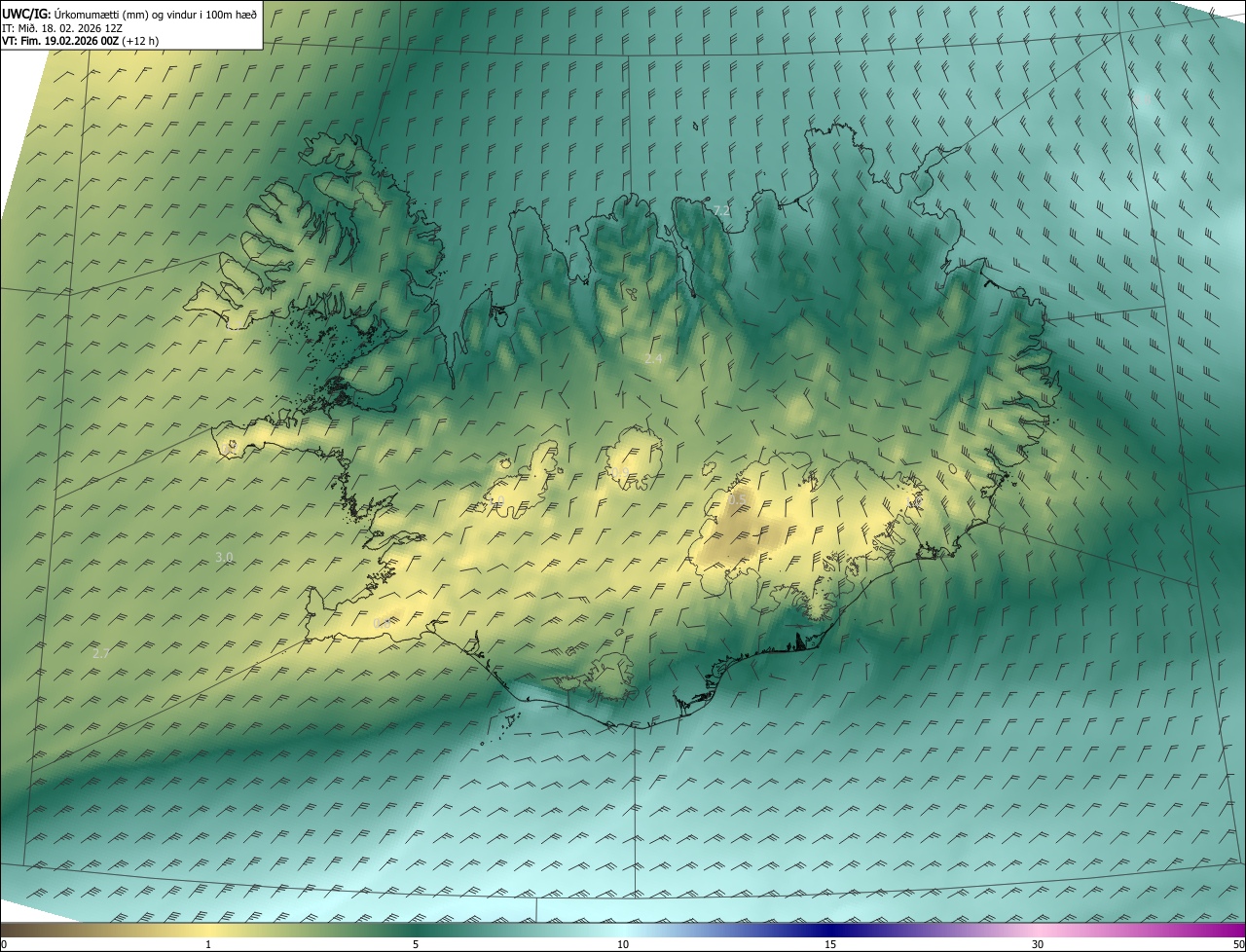Click the '2.4' value label on the map
The height and width of the screenshot is (952, 1246).
tap(653, 359)
